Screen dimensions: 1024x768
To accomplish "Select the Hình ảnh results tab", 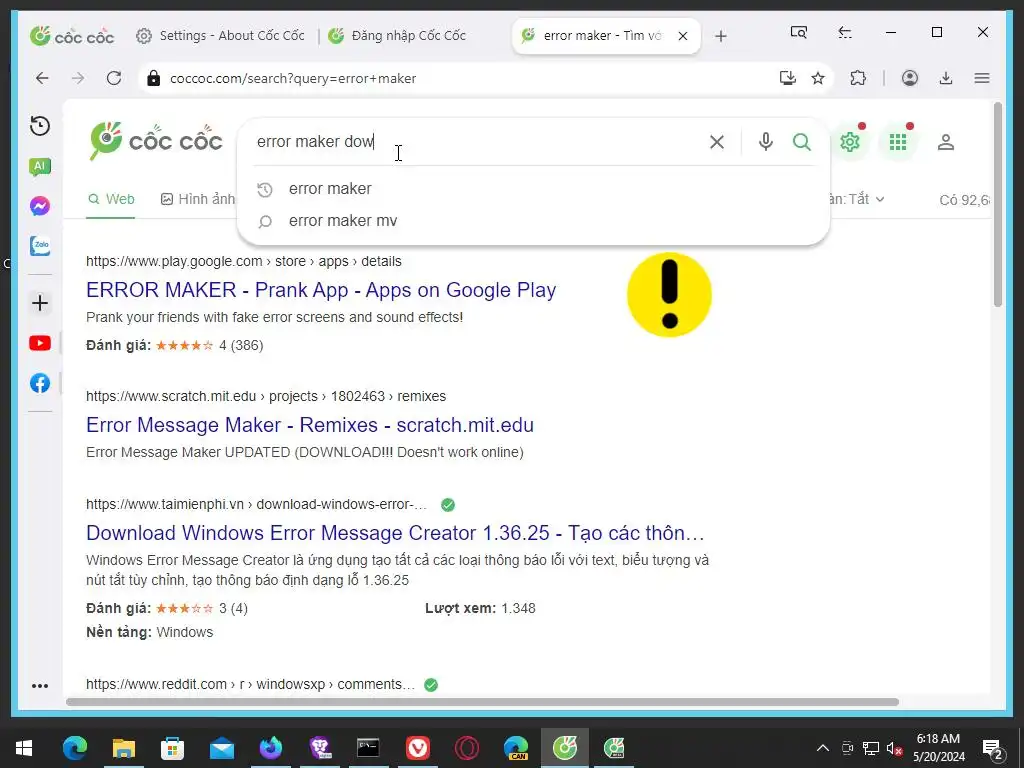I will 198,199.
